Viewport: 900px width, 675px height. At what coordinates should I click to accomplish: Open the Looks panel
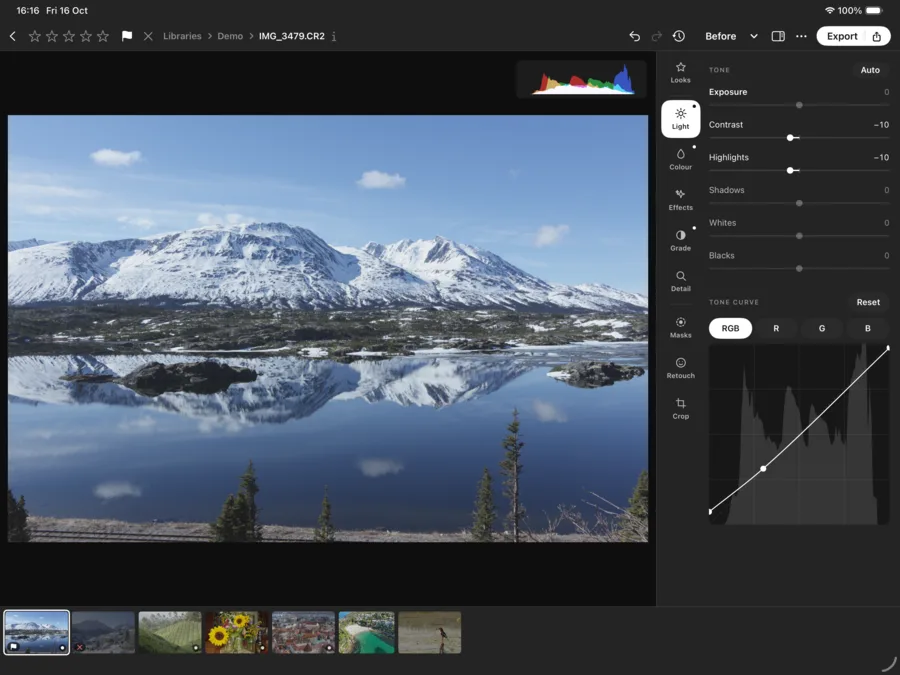[680, 73]
